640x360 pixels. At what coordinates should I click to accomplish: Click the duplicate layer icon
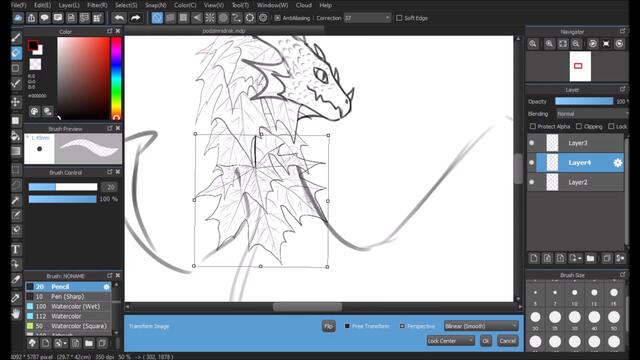coord(607,258)
